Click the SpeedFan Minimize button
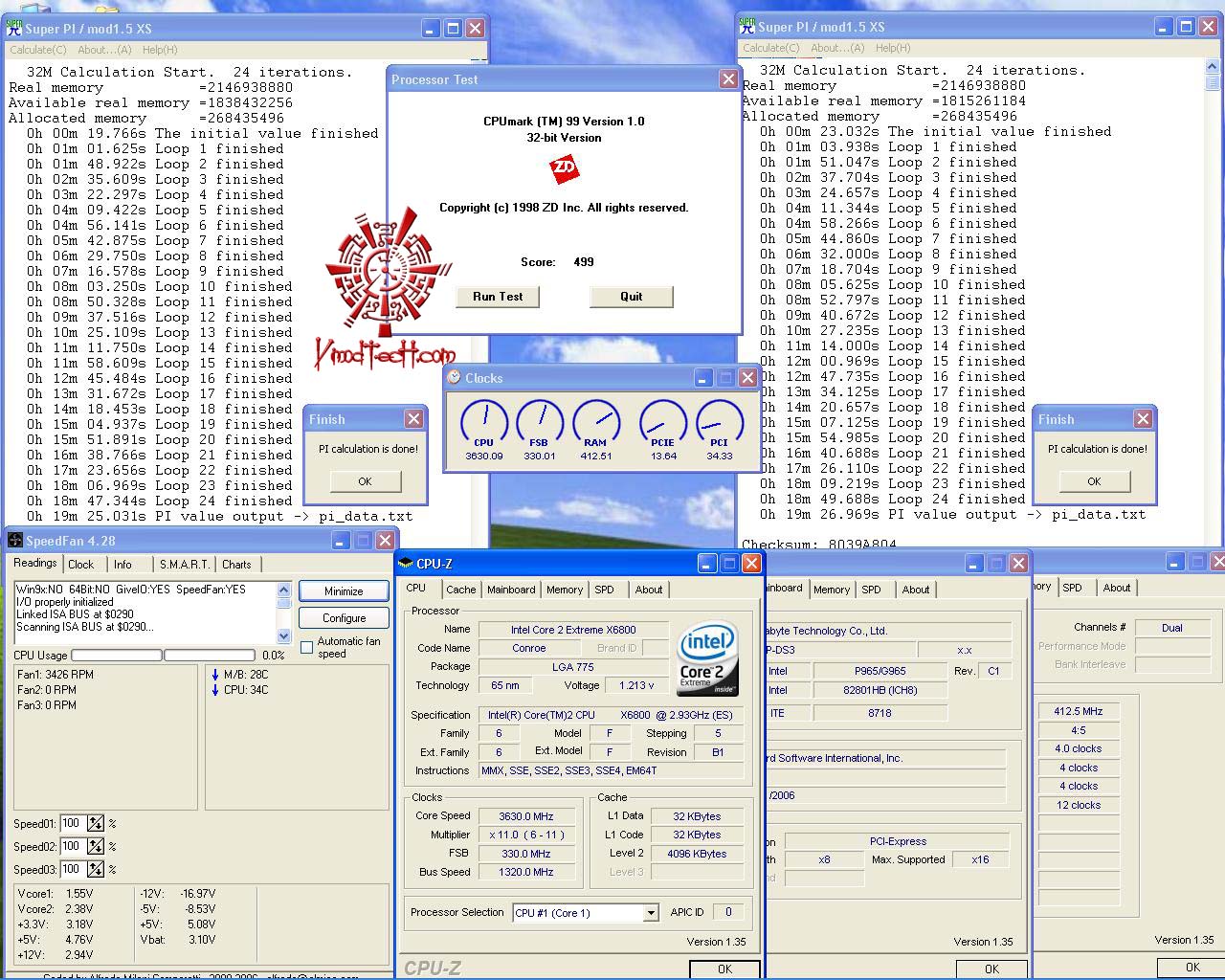This screenshot has width=1225, height=980. (x=344, y=591)
